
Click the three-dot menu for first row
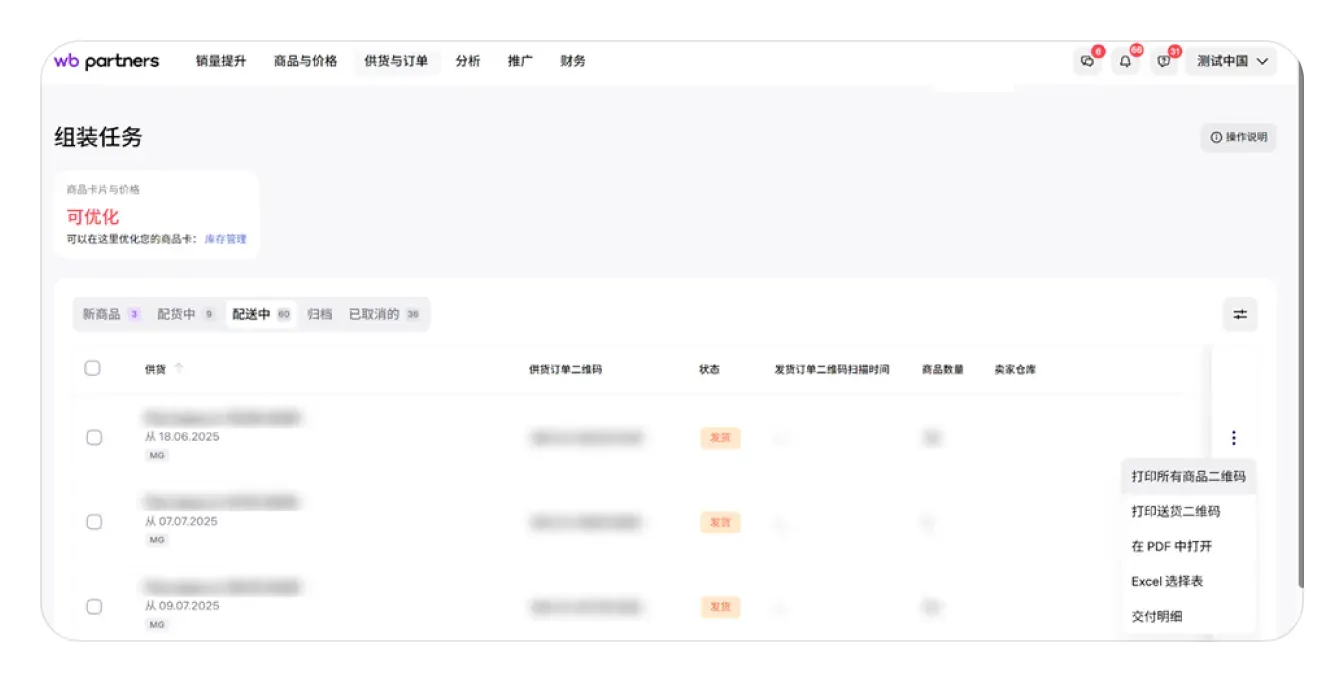[x=1234, y=438]
